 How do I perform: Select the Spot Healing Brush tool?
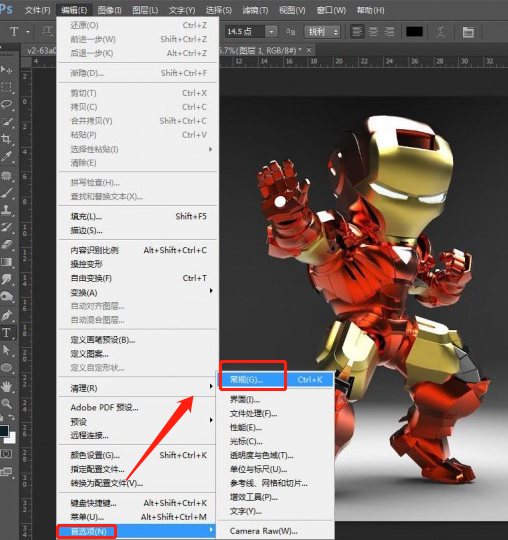6,175
